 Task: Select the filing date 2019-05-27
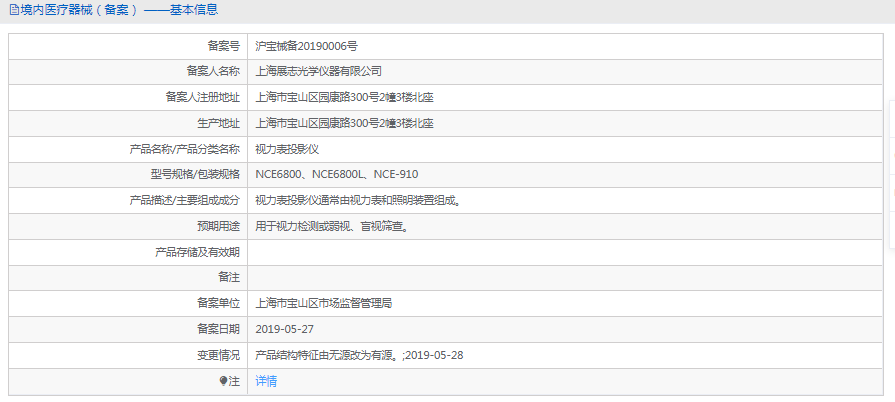click(284, 329)
